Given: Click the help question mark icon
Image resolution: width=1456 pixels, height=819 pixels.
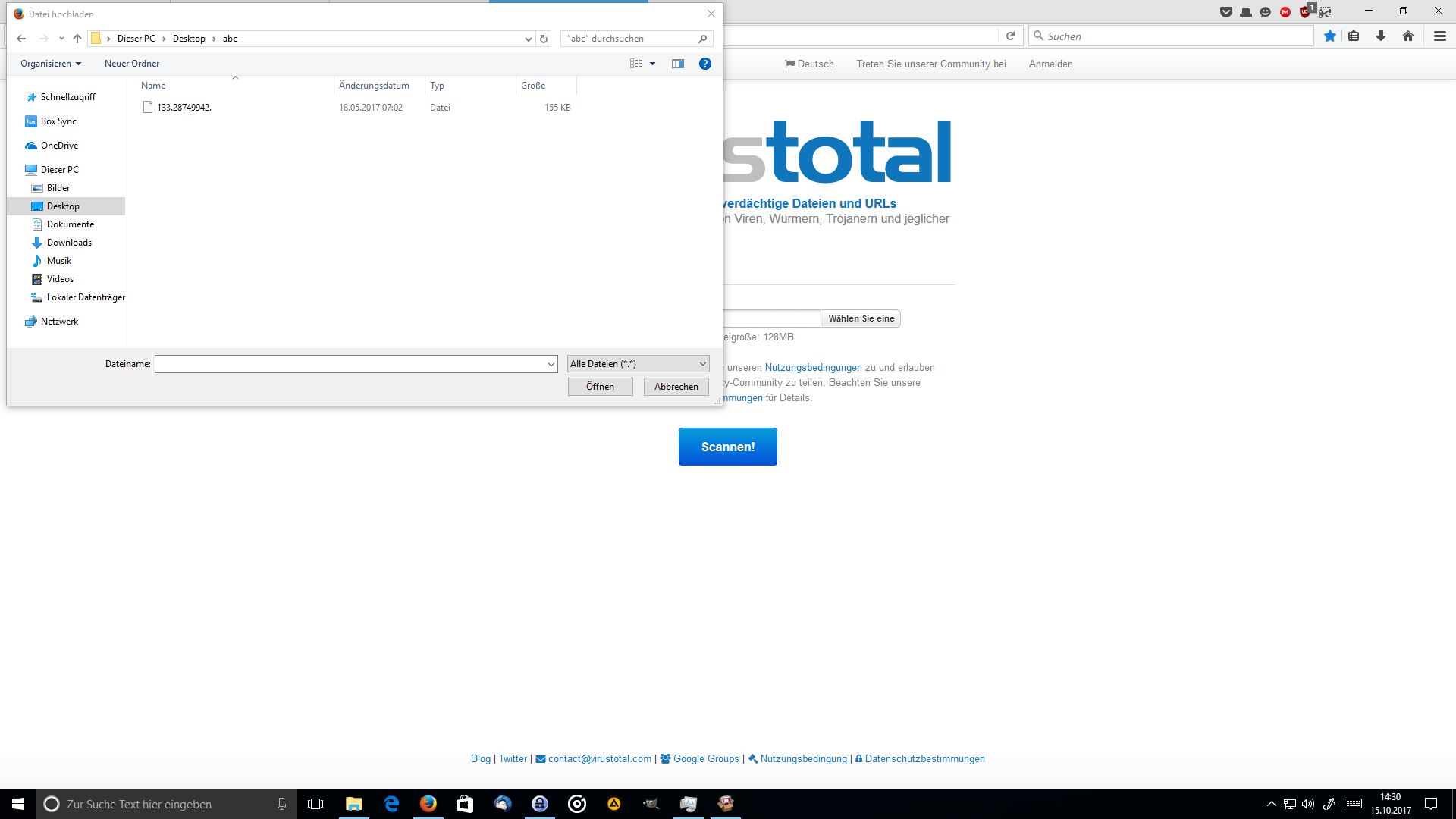Looking at the screenshot, I should [704, 64].
